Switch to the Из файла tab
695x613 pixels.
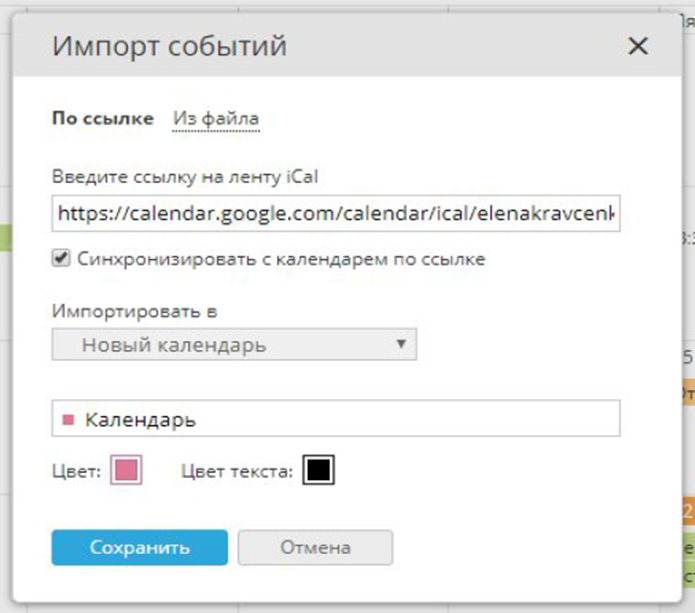point(216,119)
